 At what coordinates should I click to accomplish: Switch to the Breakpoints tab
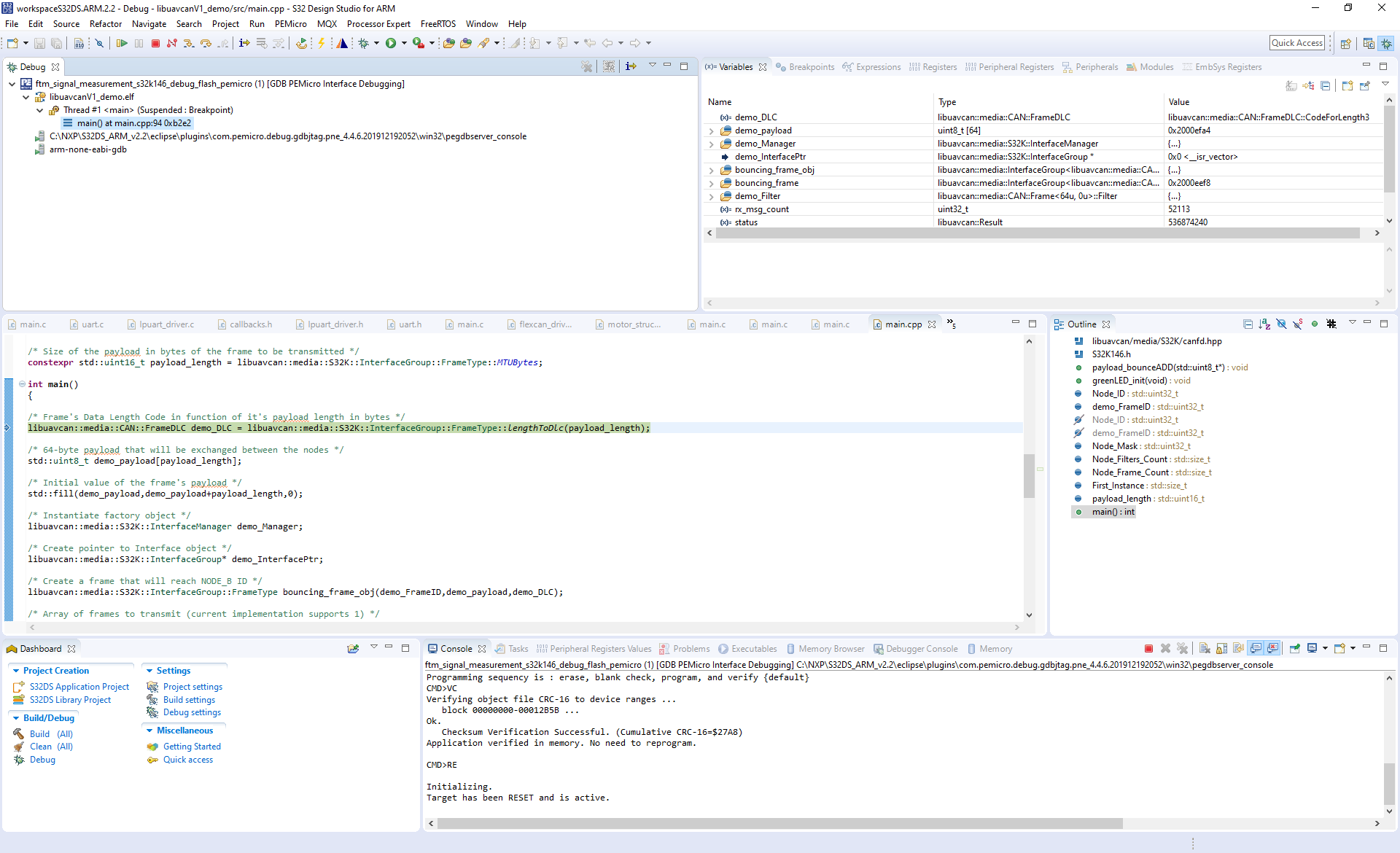click(811, 66)
